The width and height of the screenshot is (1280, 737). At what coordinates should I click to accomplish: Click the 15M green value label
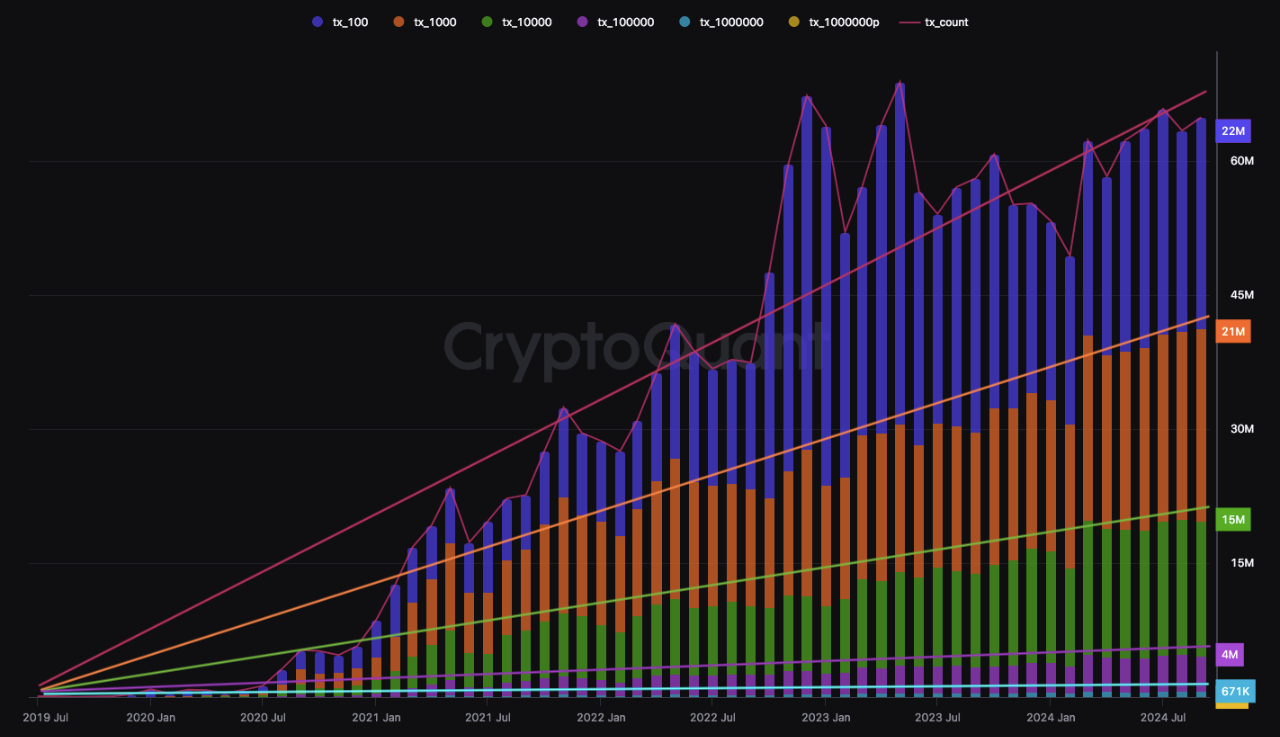tap(1233, 519)
